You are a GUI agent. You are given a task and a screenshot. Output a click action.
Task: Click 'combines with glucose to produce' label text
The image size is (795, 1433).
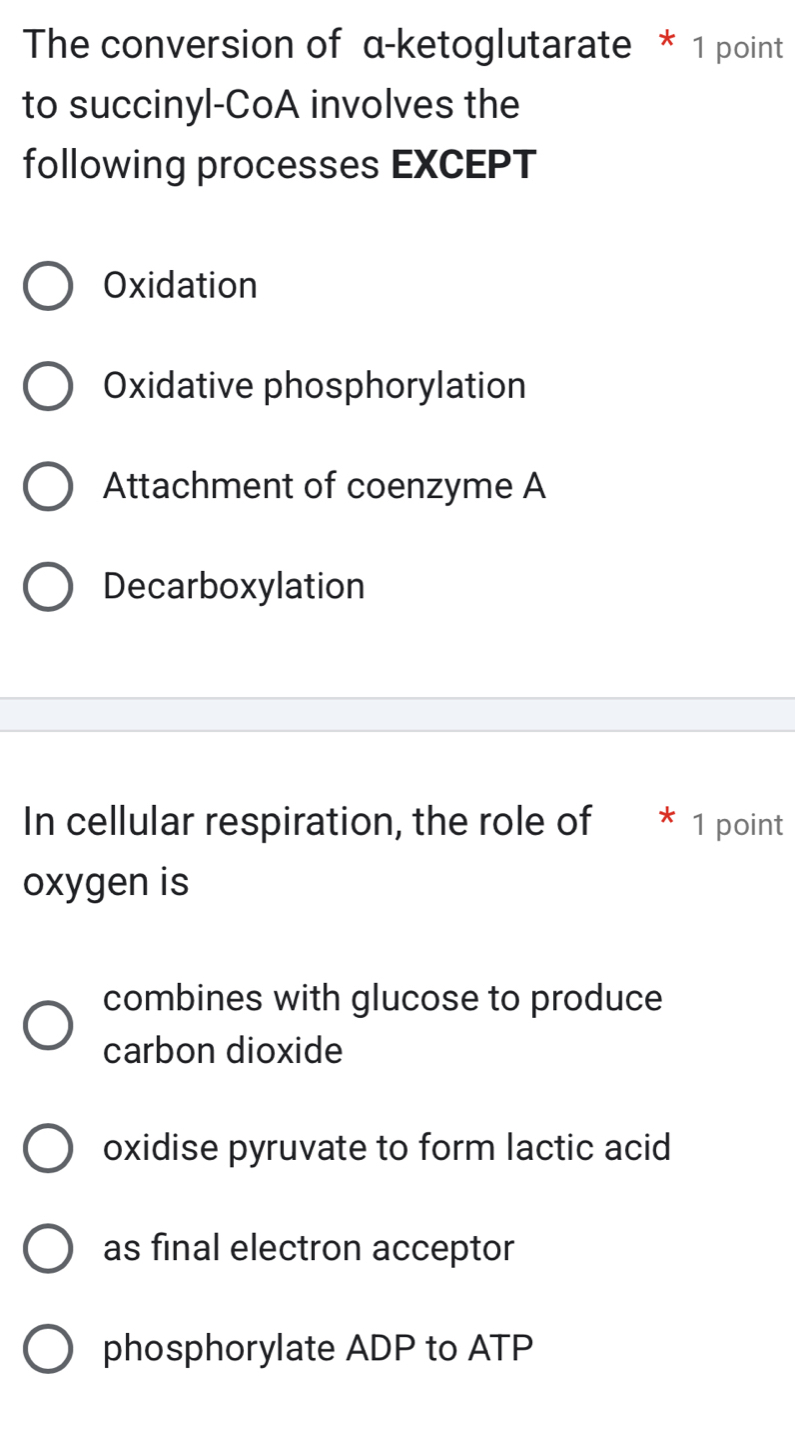382,998
